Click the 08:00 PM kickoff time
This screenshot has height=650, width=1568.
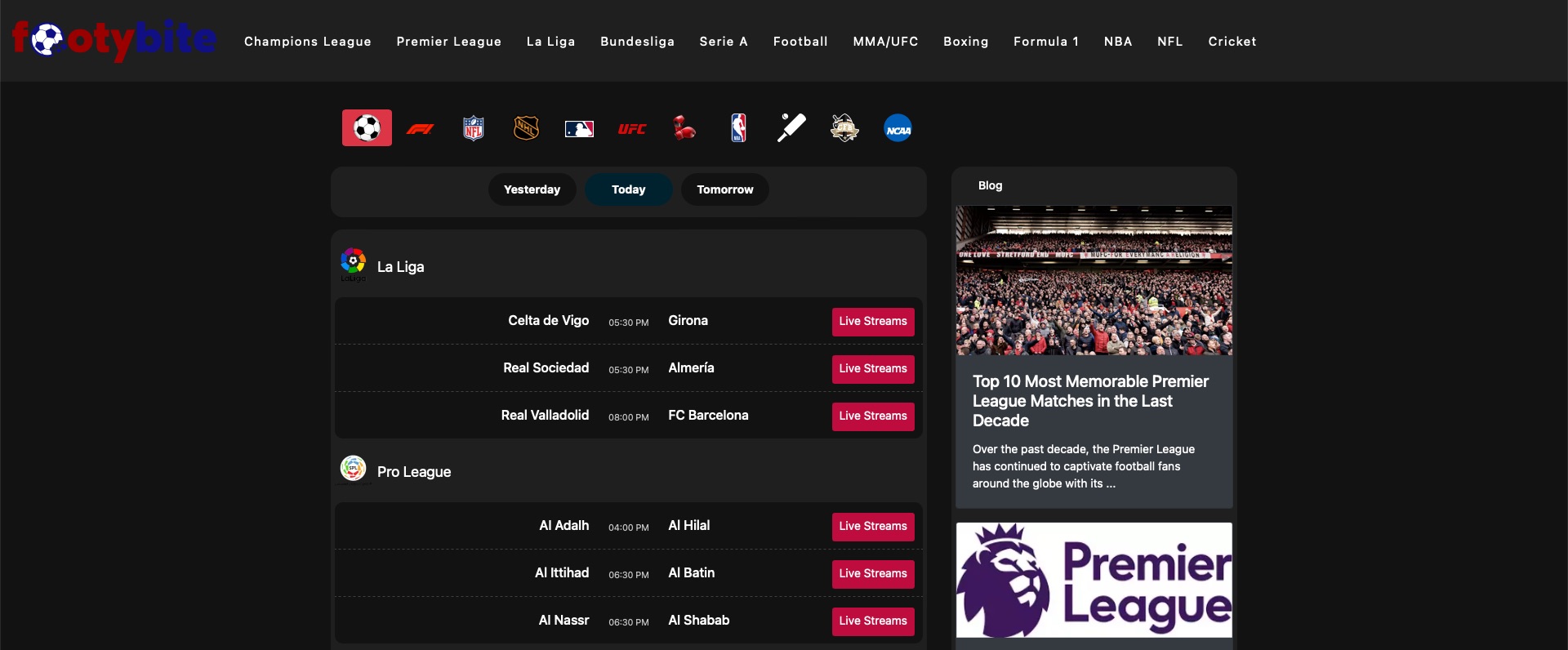628,417
